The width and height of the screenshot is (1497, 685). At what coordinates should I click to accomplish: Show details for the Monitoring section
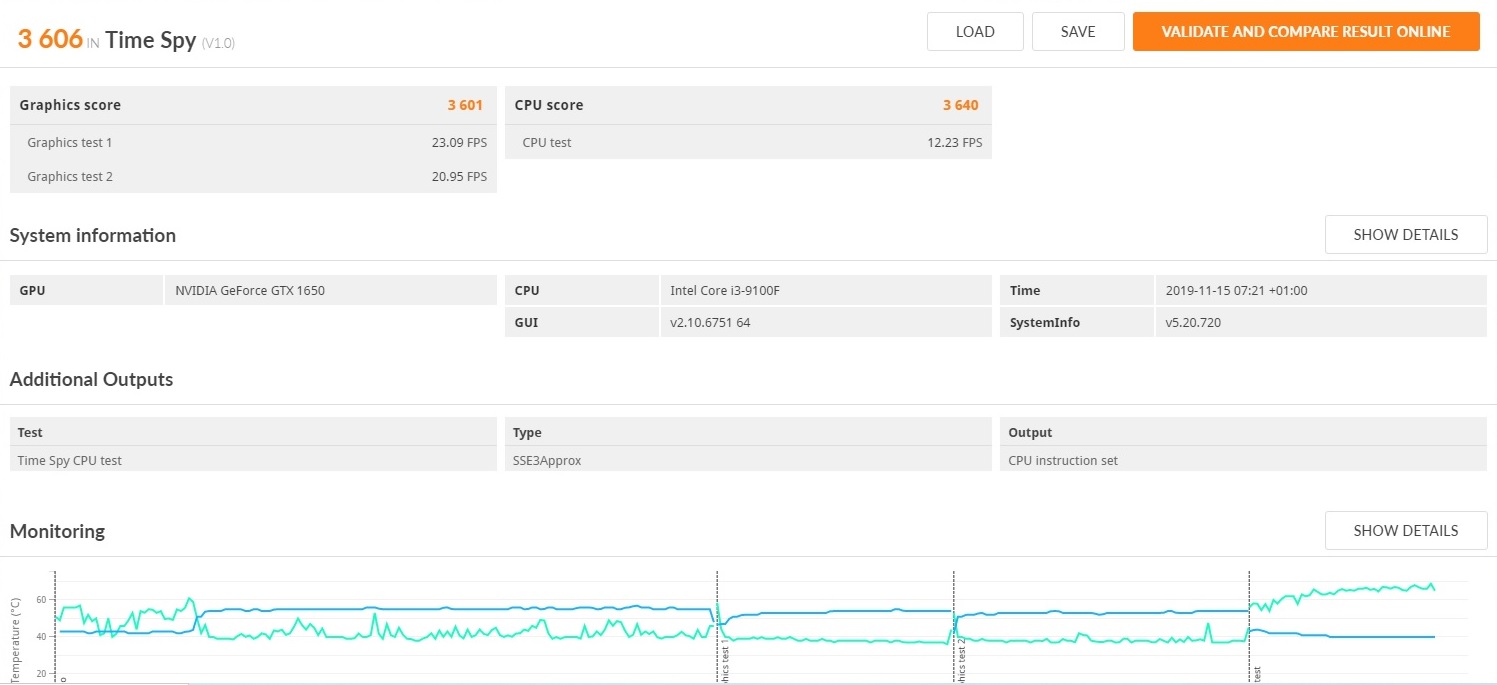tap(1406, 531)
